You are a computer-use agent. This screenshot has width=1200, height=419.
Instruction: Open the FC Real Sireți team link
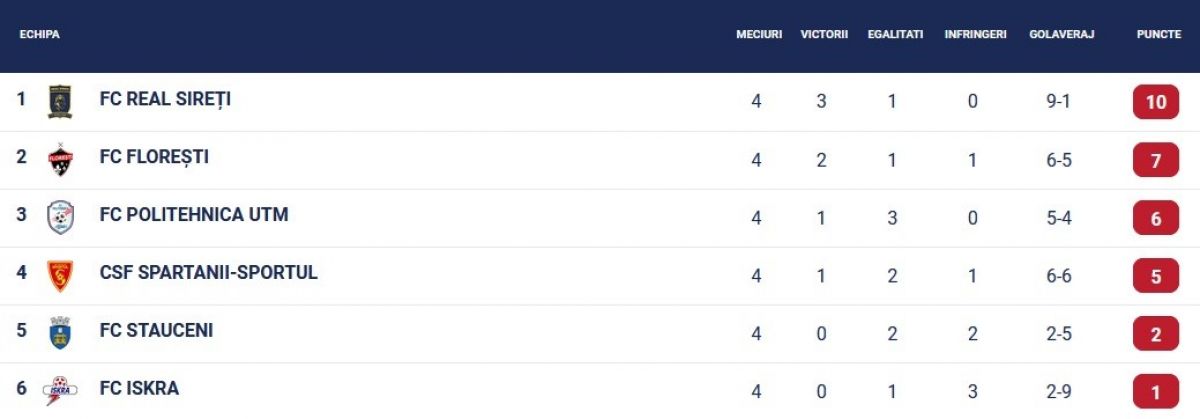[165, 99]
